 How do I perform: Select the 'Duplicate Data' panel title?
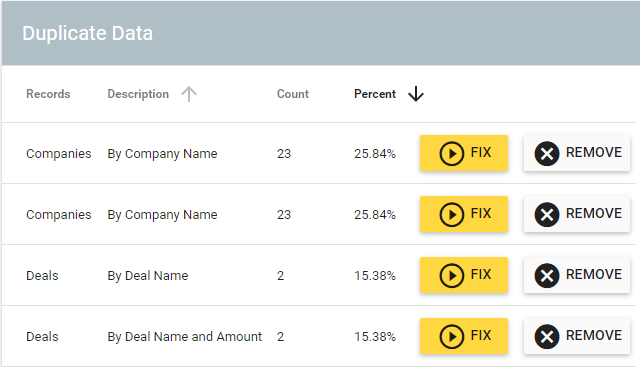coord(87,33)
